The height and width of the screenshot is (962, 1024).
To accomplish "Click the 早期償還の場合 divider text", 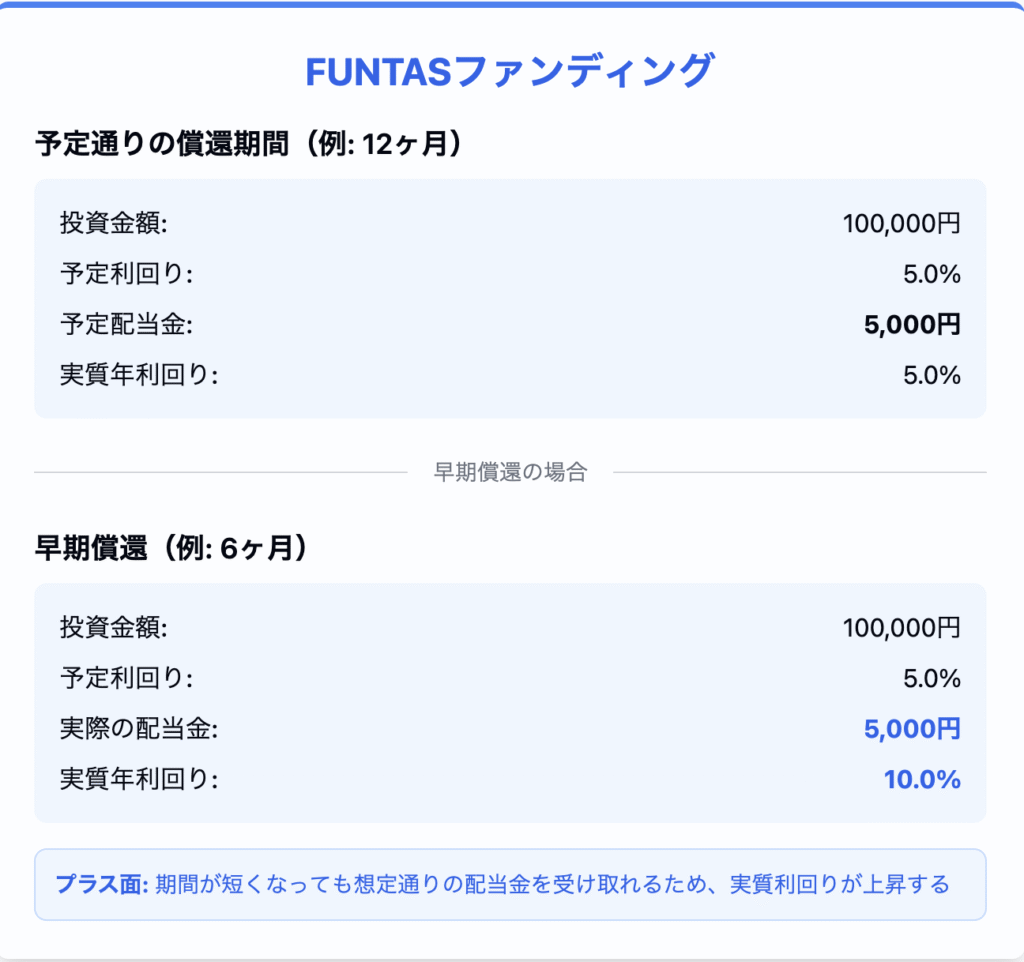I will [511, 472].
